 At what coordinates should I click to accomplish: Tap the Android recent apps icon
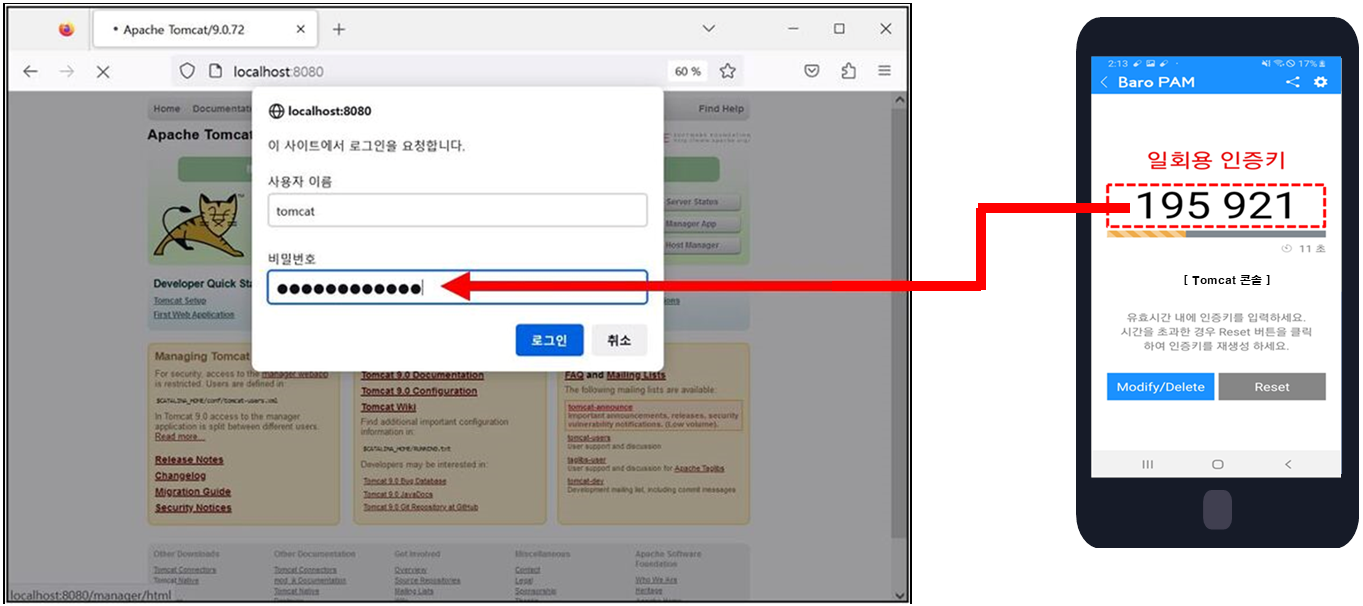click(x=1147, y=464)
